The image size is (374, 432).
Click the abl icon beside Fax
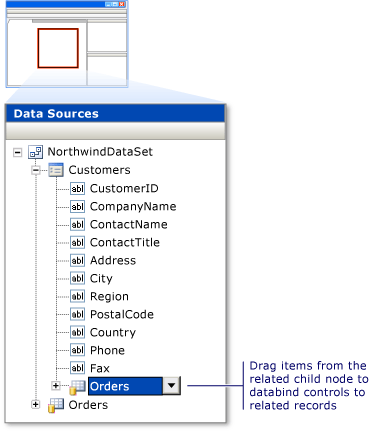77,369
